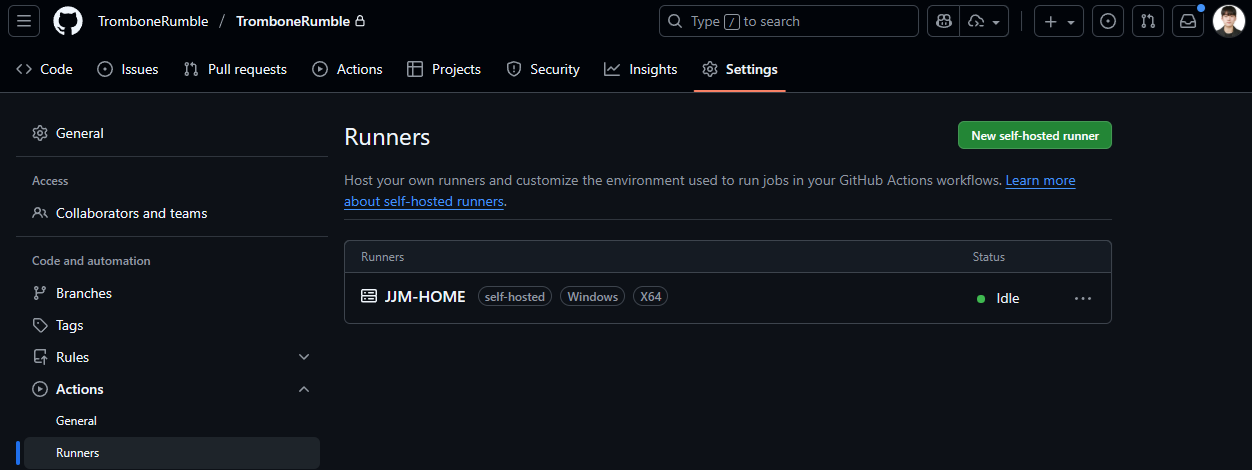
Task: Open the Copilot chat icon
Action: (943, 21)
